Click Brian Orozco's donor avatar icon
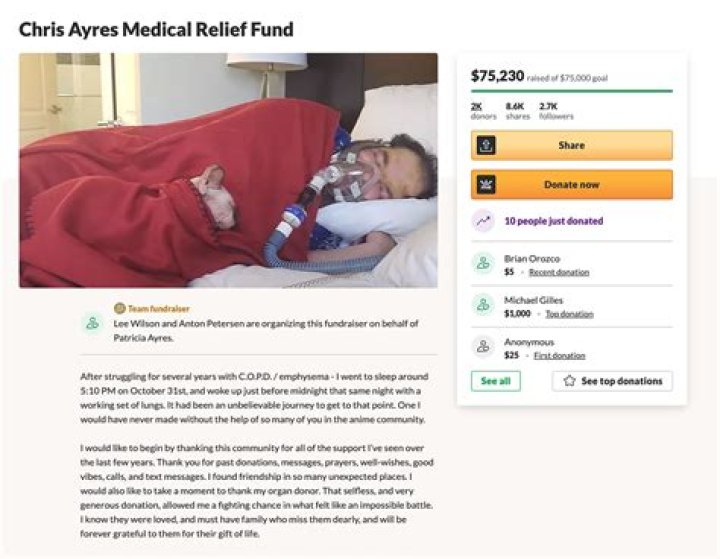This screenshot has height=559, width=720. [x=484, y=264]
